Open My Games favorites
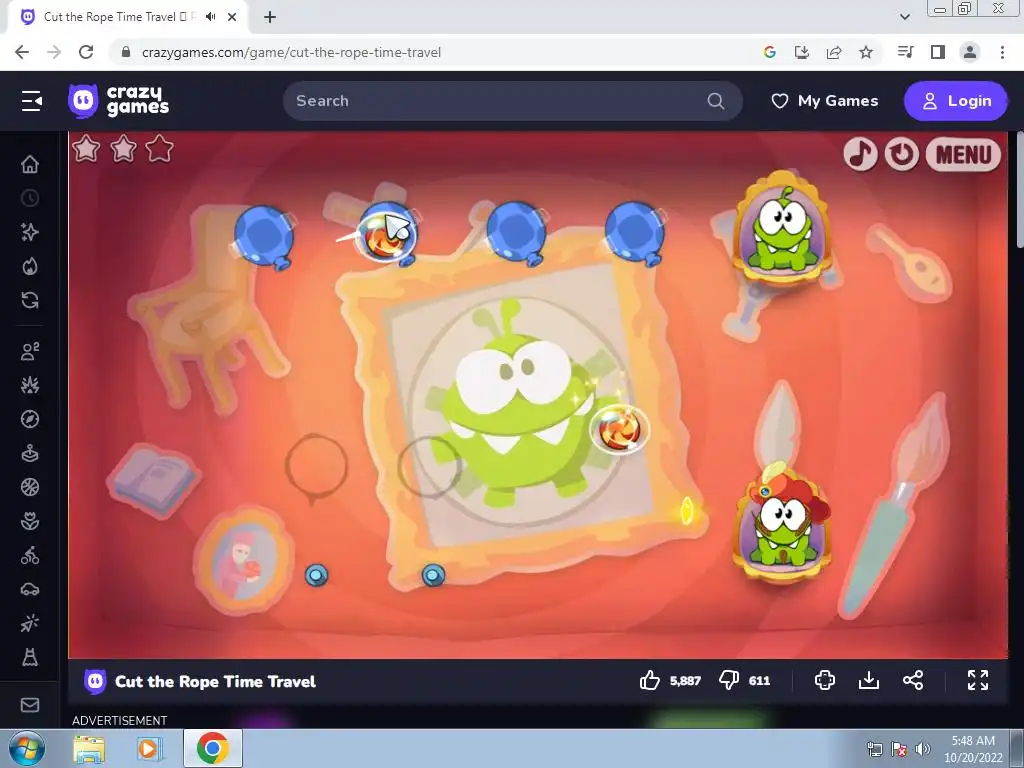1024x768 pixels. click(x=825, y=101)
